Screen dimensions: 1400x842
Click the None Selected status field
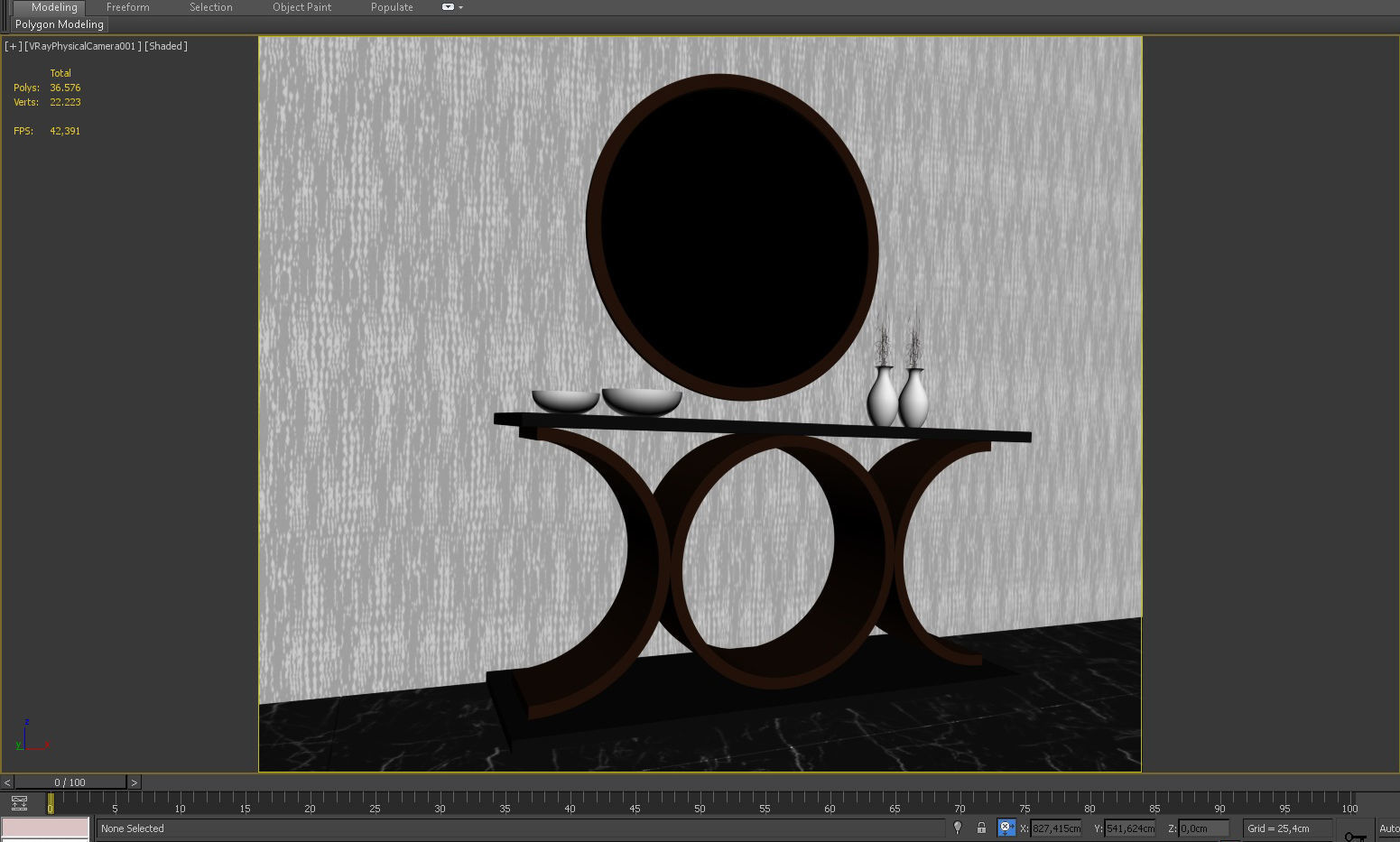(x=522, y=828)
